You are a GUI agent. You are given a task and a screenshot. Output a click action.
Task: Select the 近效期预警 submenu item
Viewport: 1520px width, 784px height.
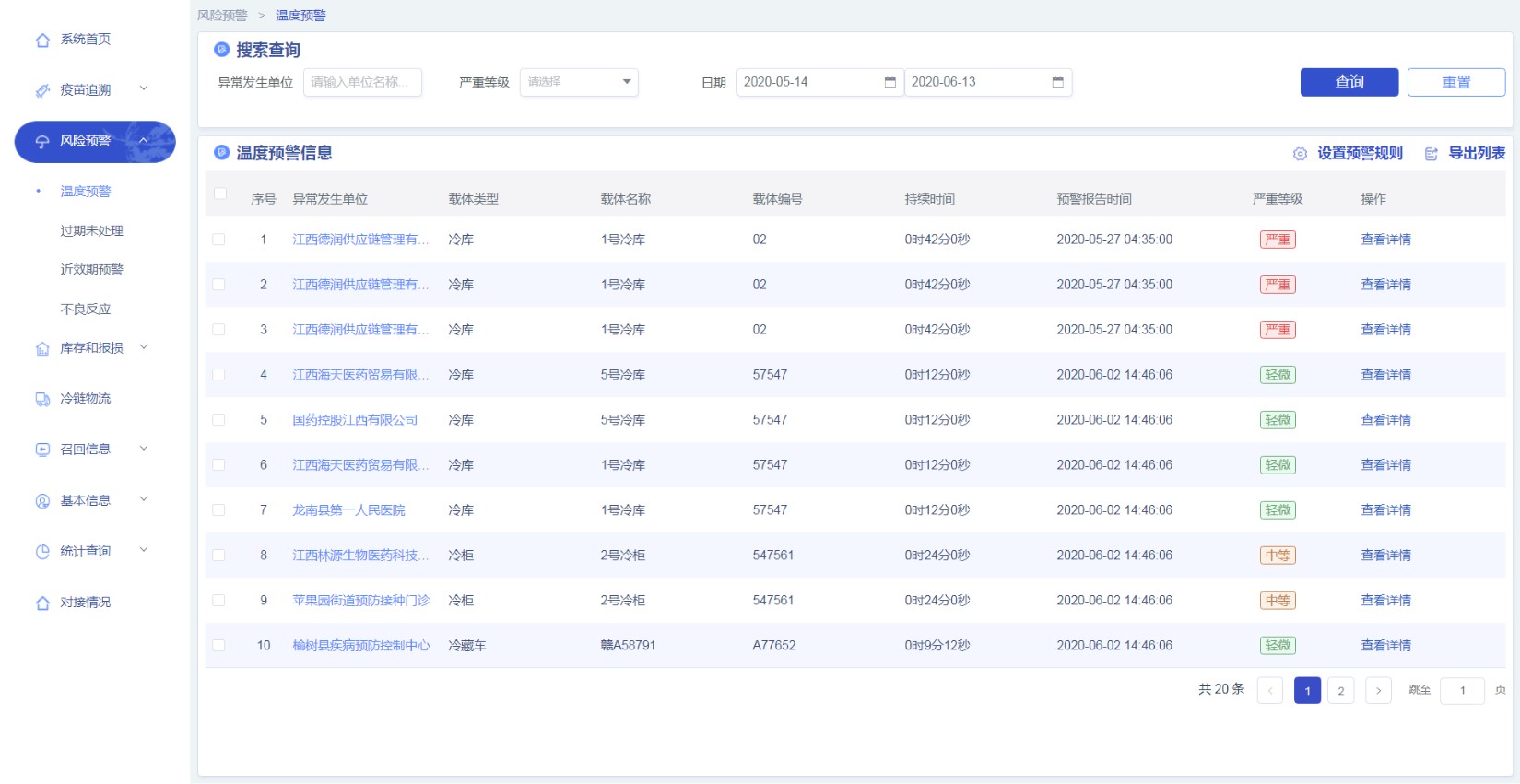pyautogui.click(x=92, y=270)
